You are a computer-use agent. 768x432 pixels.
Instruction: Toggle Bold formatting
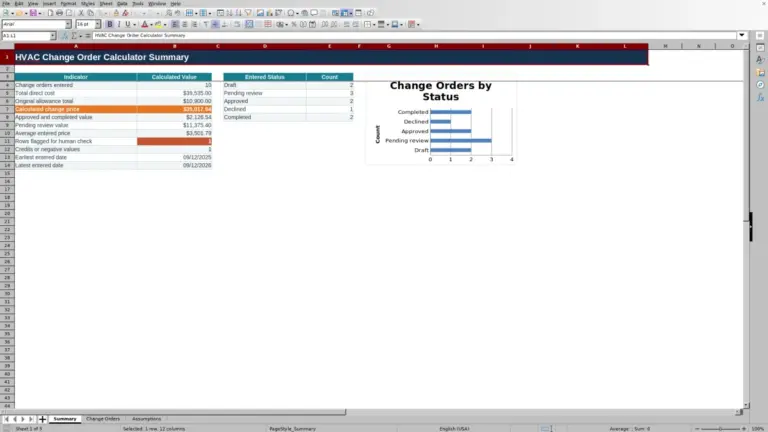coord(110,24)
